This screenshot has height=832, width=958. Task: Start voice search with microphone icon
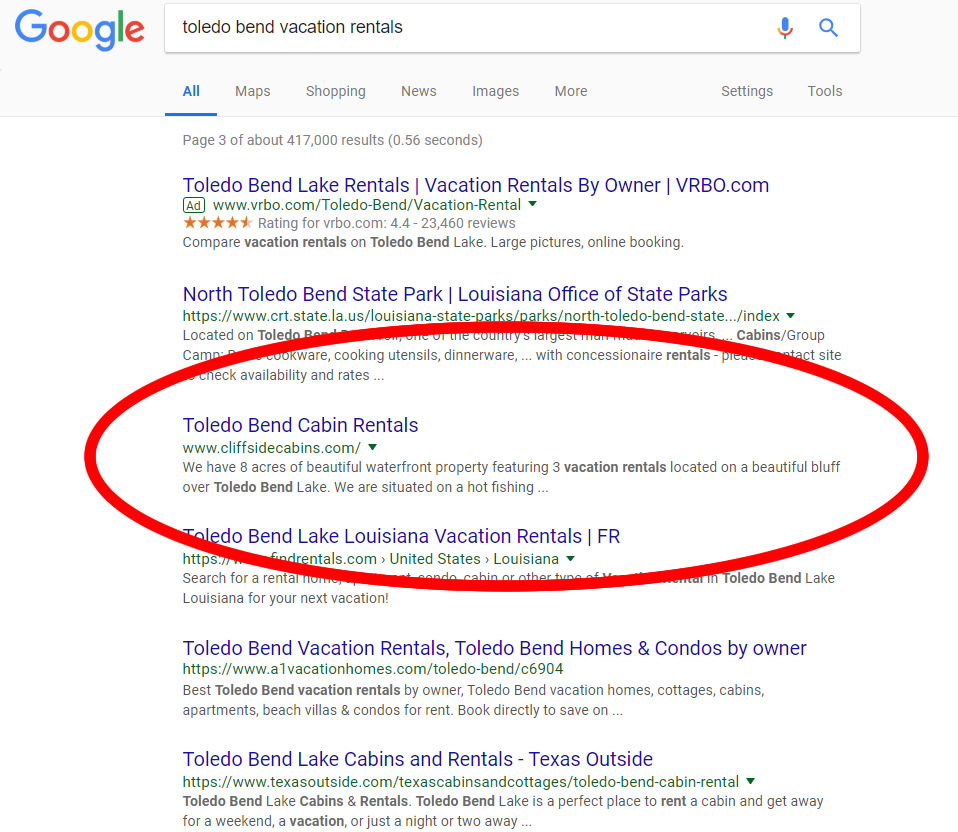785,27
